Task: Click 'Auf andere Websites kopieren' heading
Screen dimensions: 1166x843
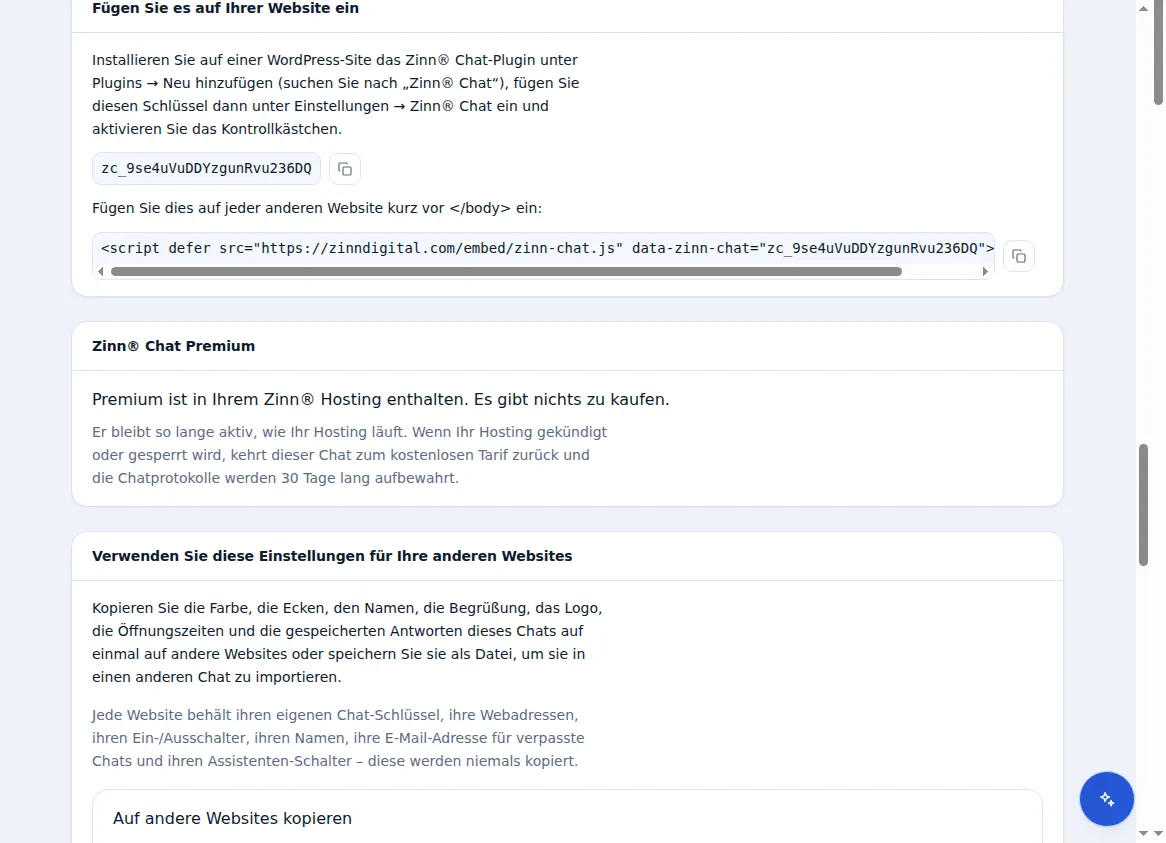Action: [x=232, y=818]
